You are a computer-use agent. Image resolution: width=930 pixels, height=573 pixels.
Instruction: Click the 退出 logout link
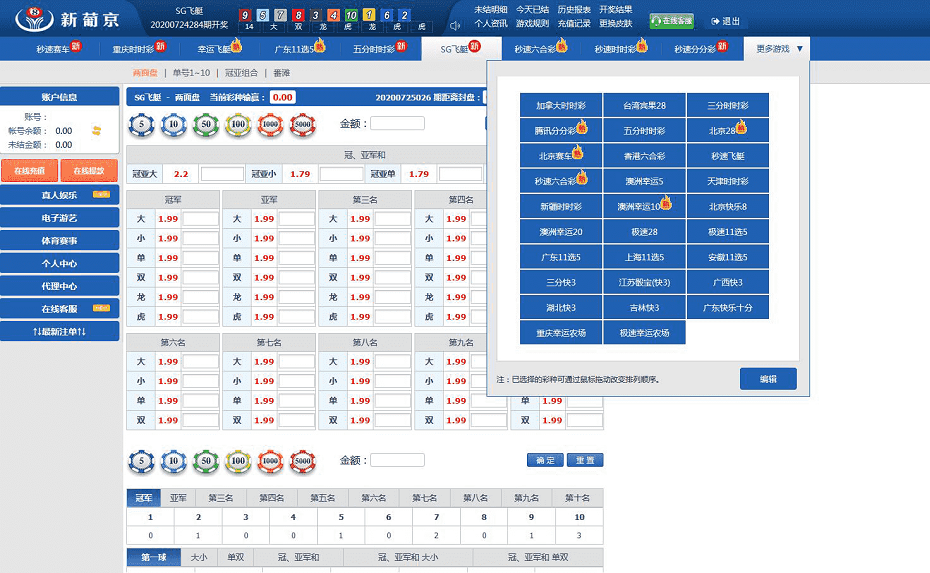[727, 21]
